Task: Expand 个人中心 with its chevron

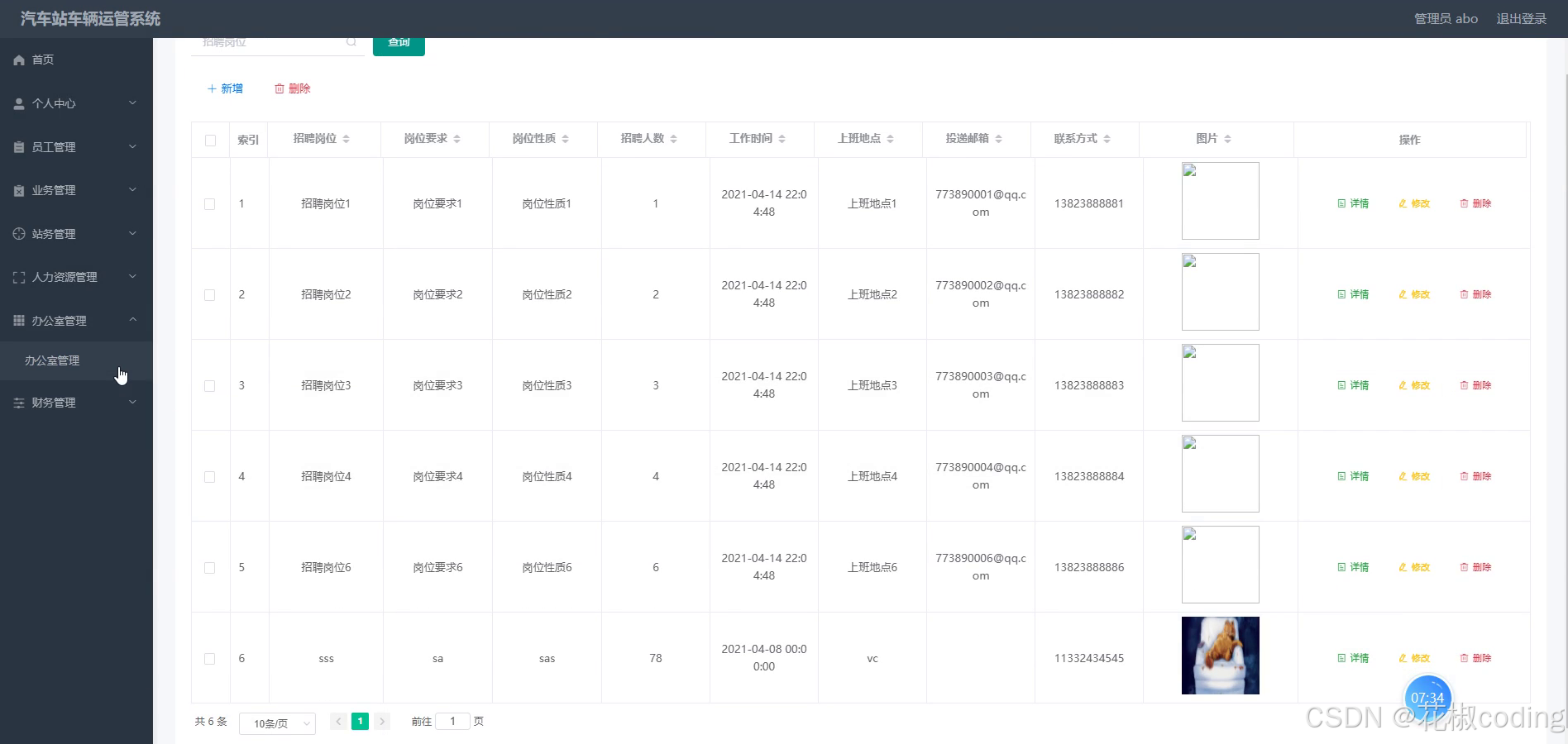Action: (x=132, y=103)
